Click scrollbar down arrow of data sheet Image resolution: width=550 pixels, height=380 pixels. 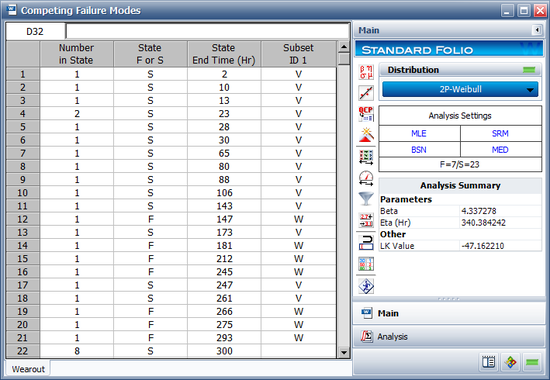(x=344, y=353)
